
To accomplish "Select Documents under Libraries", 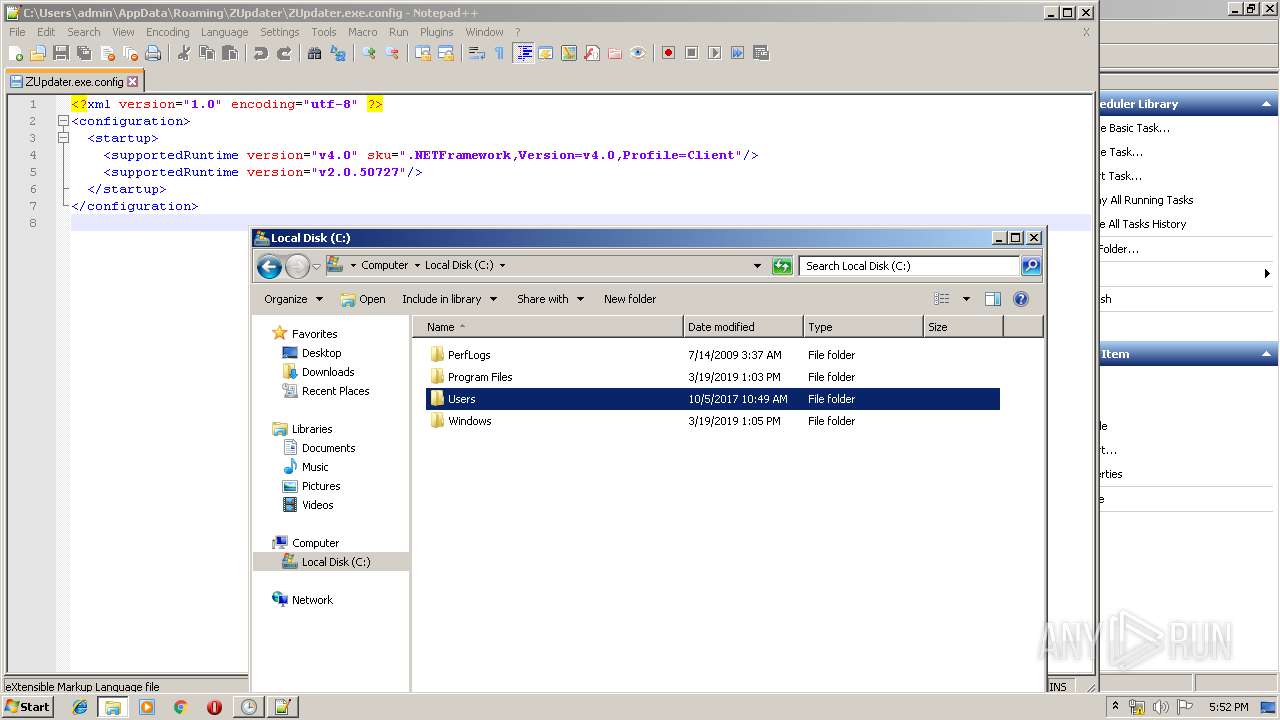I will click(x=328, y=448).
